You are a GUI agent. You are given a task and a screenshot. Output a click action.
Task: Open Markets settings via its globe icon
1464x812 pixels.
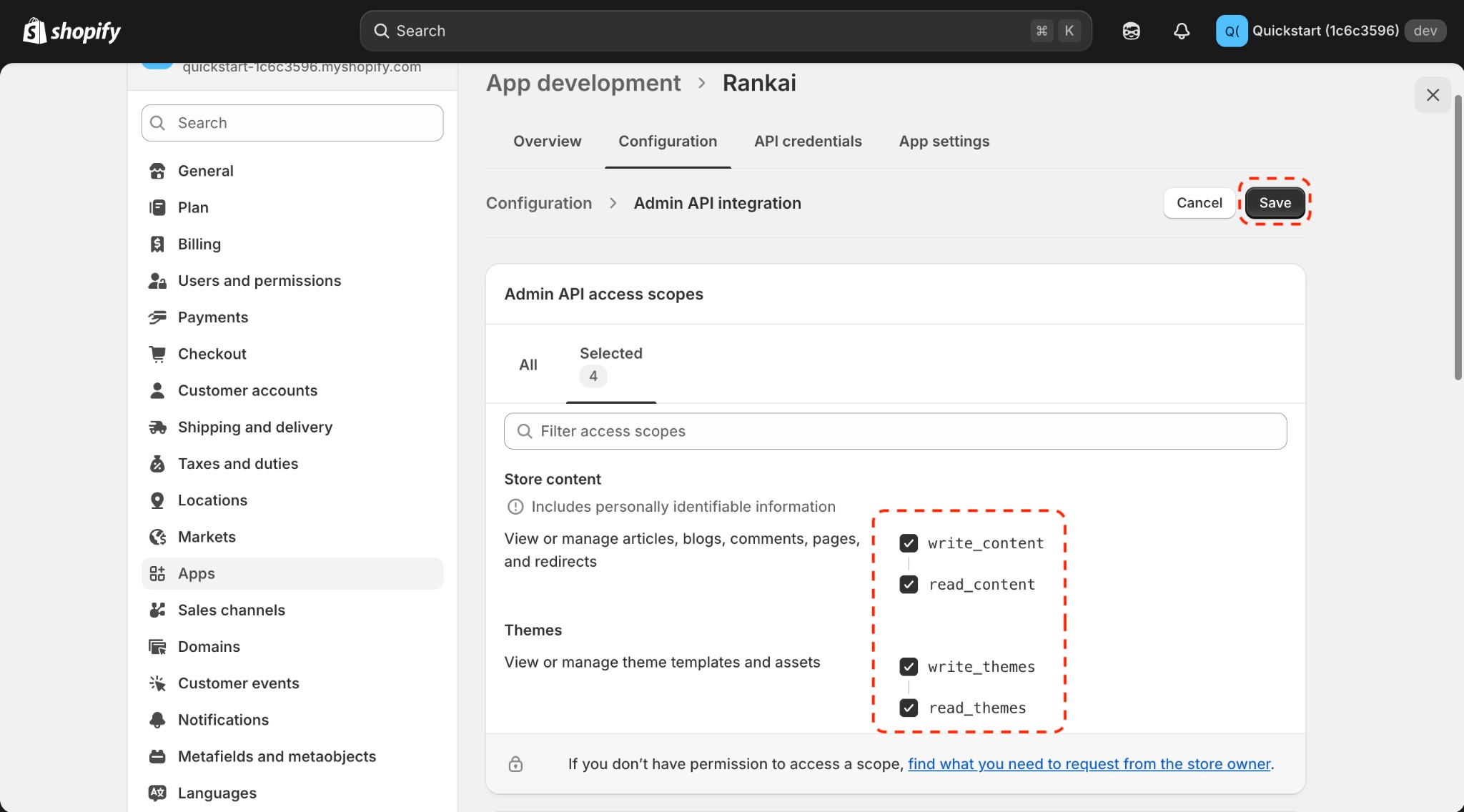[157, 536]
